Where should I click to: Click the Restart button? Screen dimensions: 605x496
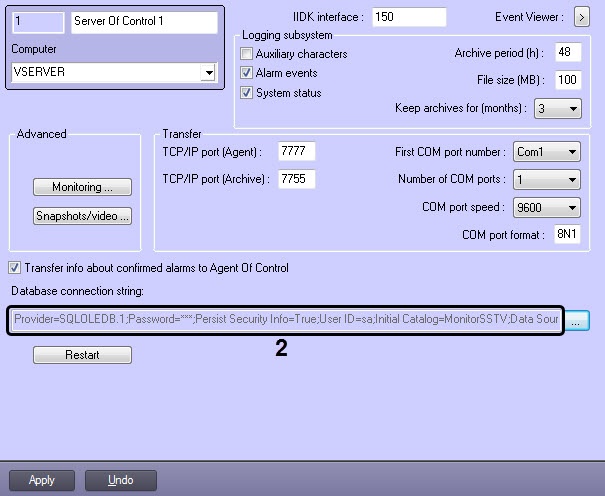pos(82,355)
